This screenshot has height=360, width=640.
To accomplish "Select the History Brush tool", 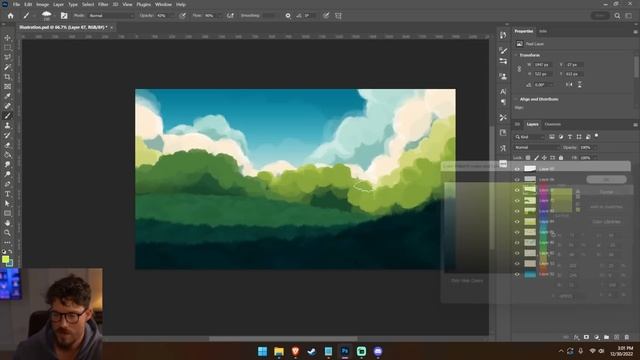I will click(x=7, y=135).
